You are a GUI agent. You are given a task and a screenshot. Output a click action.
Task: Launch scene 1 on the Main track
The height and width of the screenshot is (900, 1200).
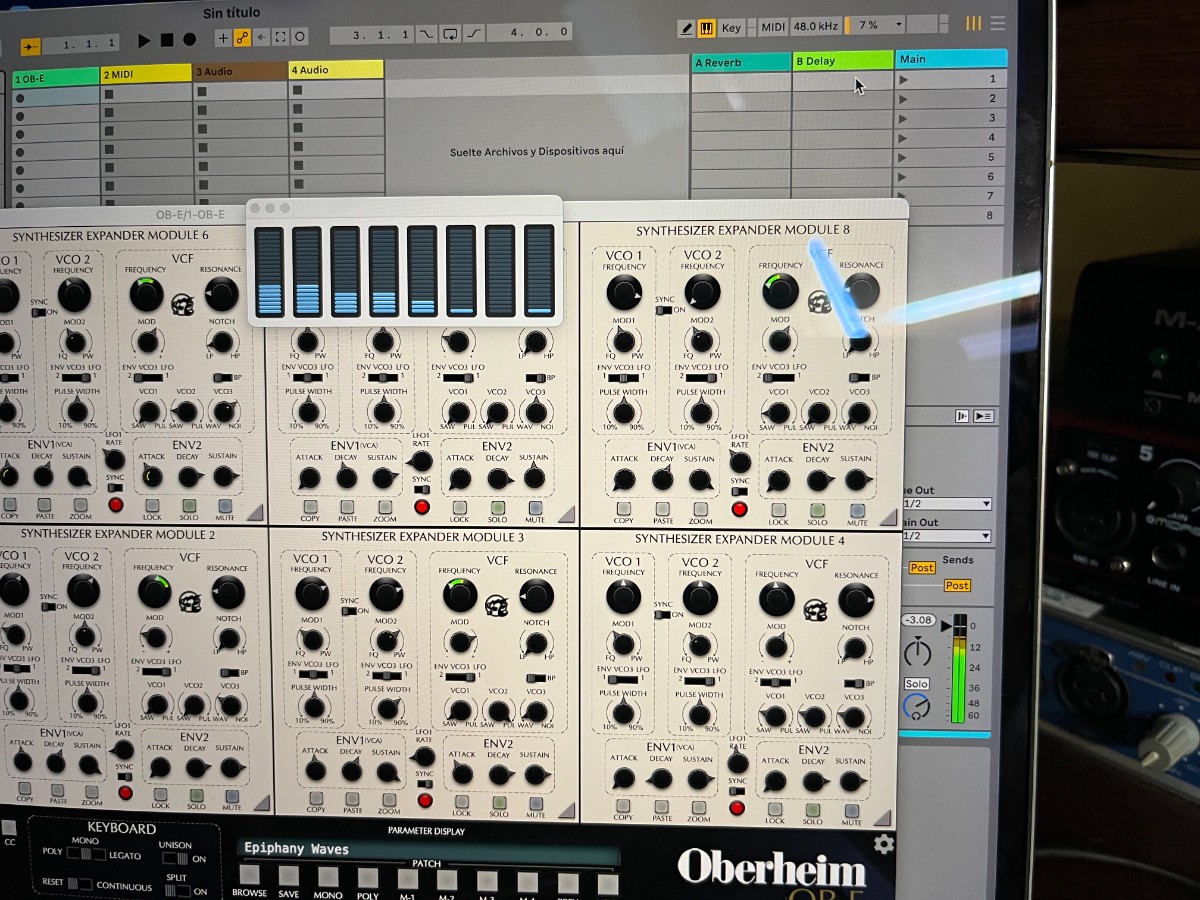pos(904,79)
